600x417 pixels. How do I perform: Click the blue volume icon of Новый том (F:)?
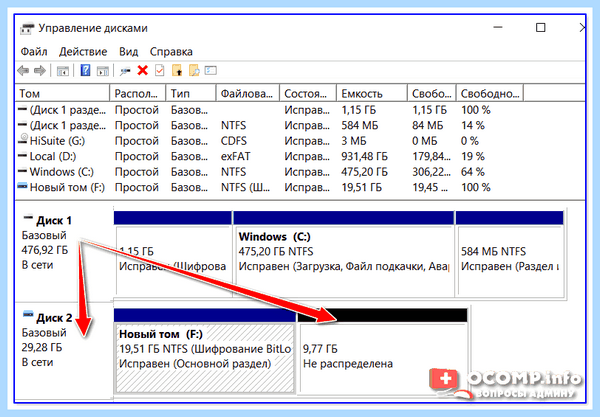tap(23, 186)
